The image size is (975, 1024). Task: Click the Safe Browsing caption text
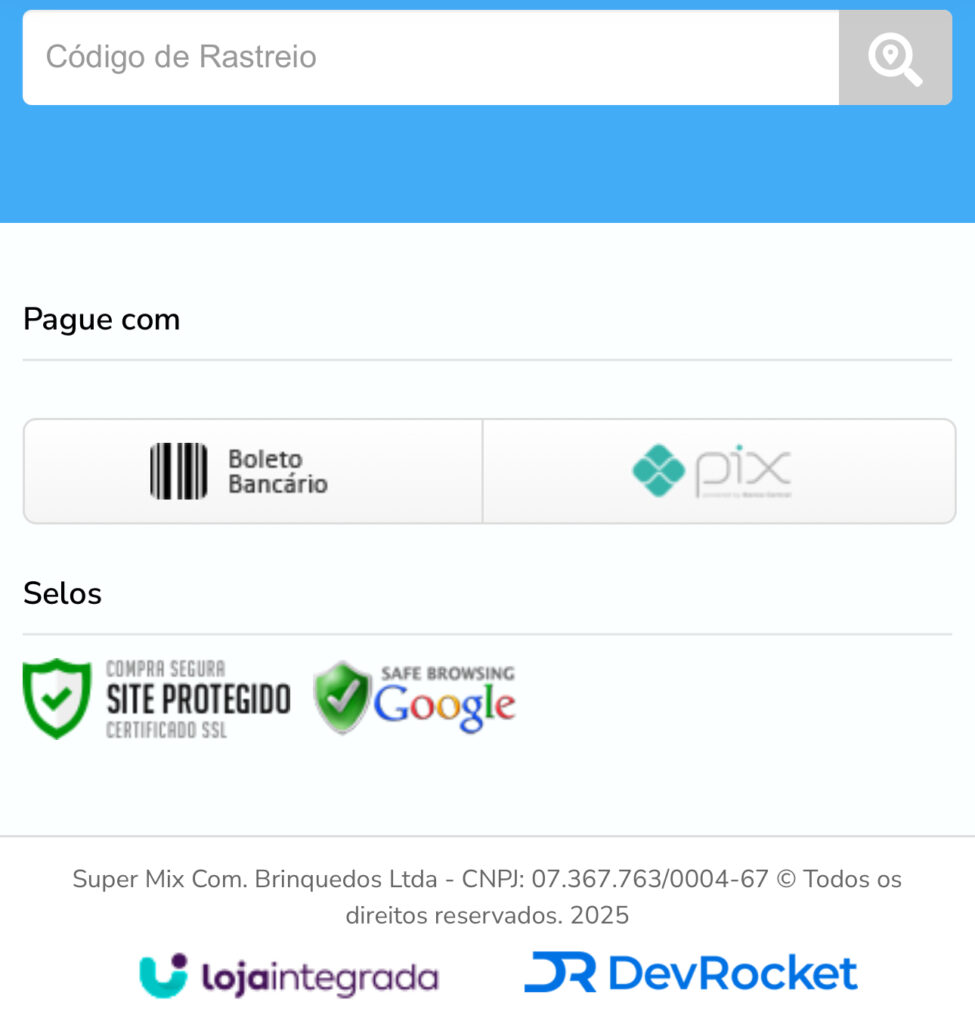[448, 673]
